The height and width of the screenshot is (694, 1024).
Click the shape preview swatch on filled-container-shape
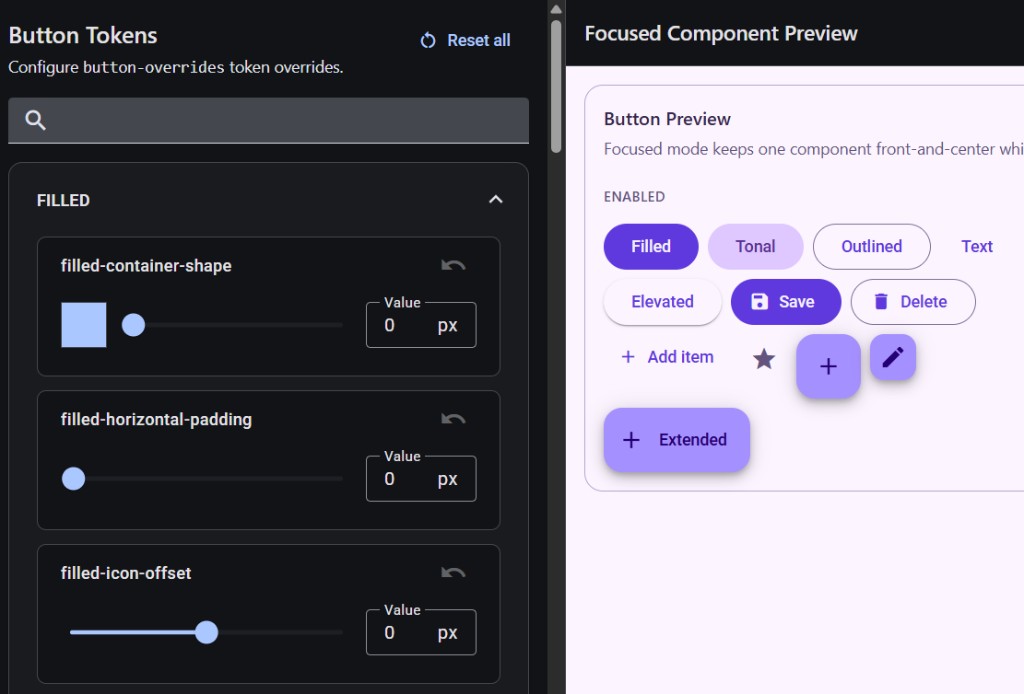[83, 324]
